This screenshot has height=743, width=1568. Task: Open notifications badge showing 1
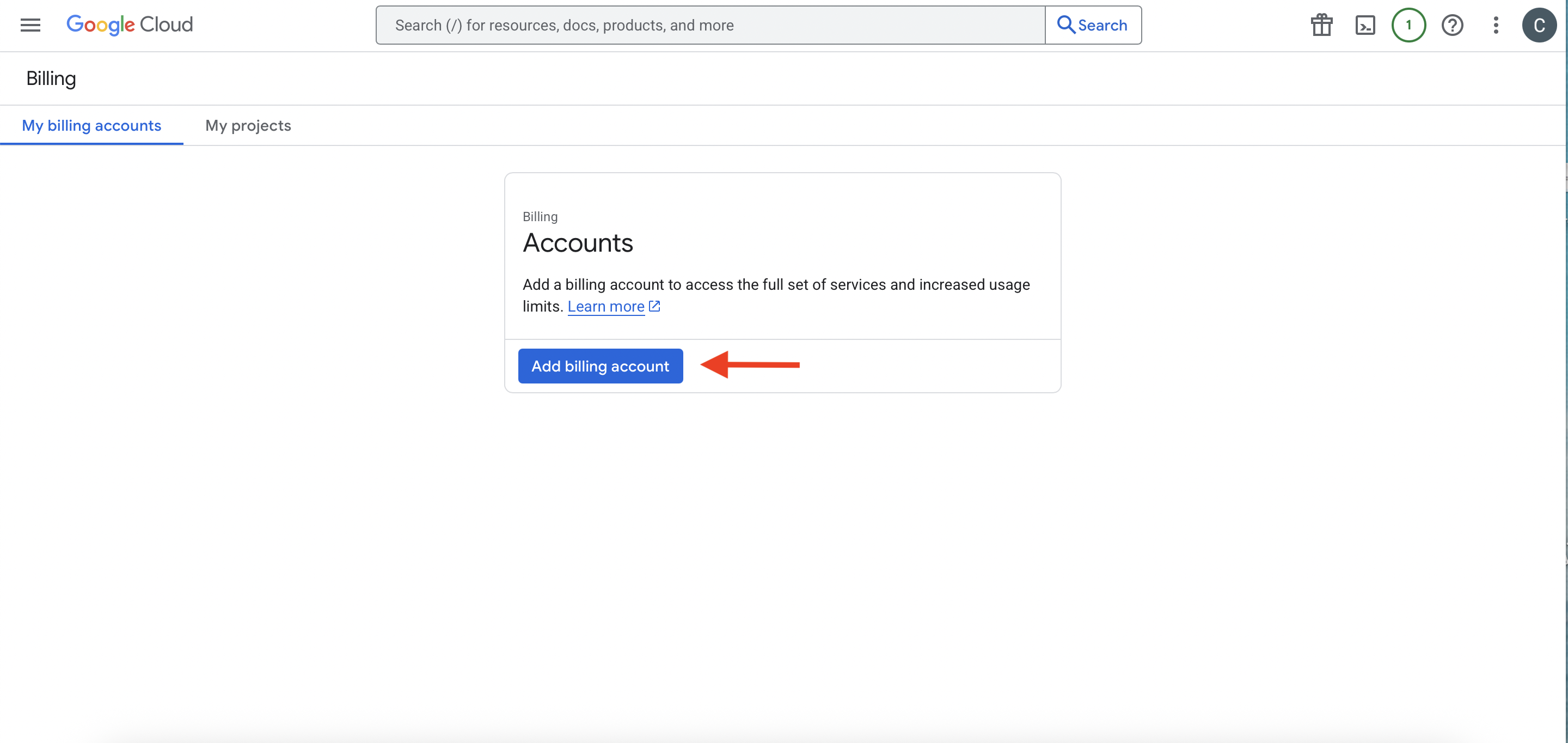click(x=1408, y=25)
